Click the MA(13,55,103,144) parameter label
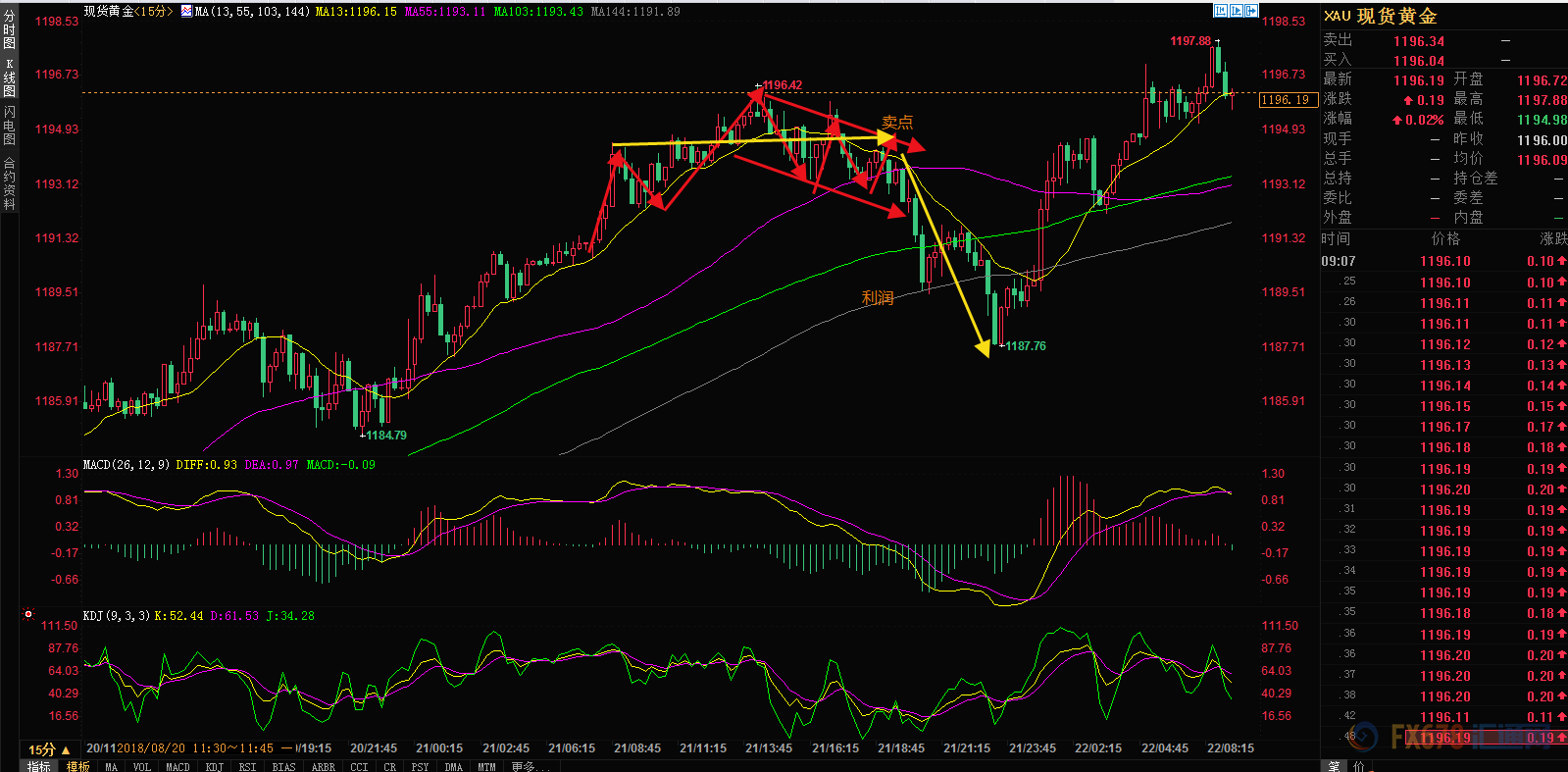Screen dimensions: 1568x772 click(252, 11)
